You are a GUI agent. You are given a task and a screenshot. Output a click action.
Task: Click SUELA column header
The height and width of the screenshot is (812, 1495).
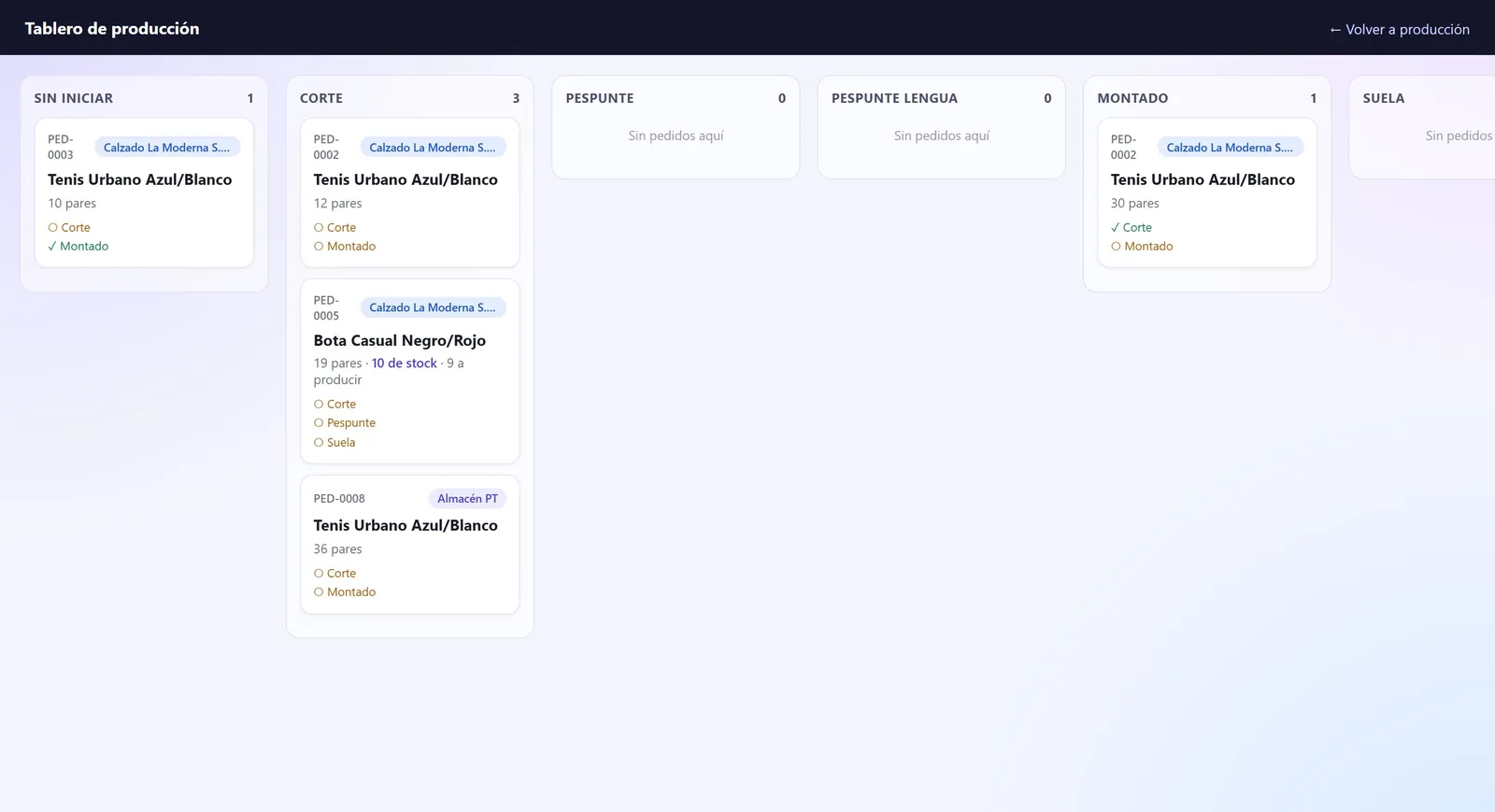pos(1384,98)
